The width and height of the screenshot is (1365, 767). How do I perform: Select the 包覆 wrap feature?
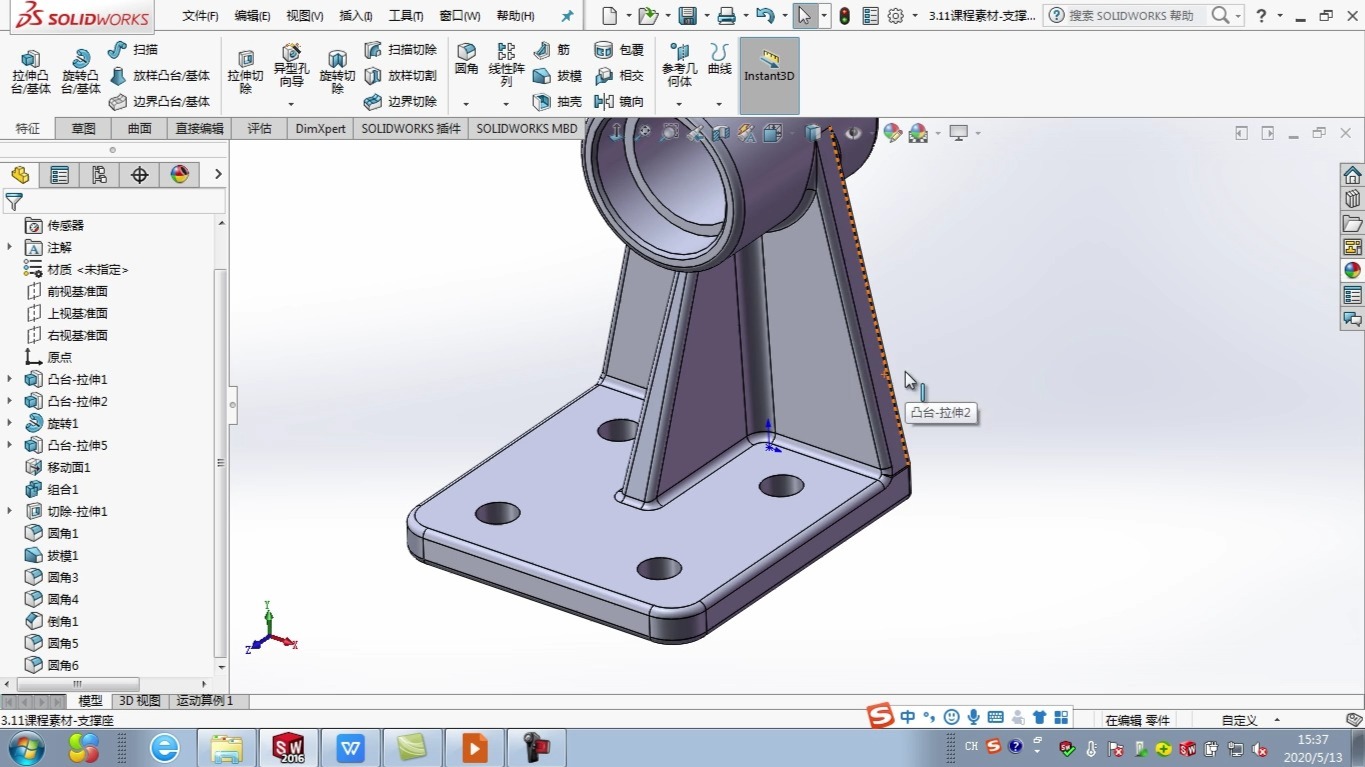619,49
